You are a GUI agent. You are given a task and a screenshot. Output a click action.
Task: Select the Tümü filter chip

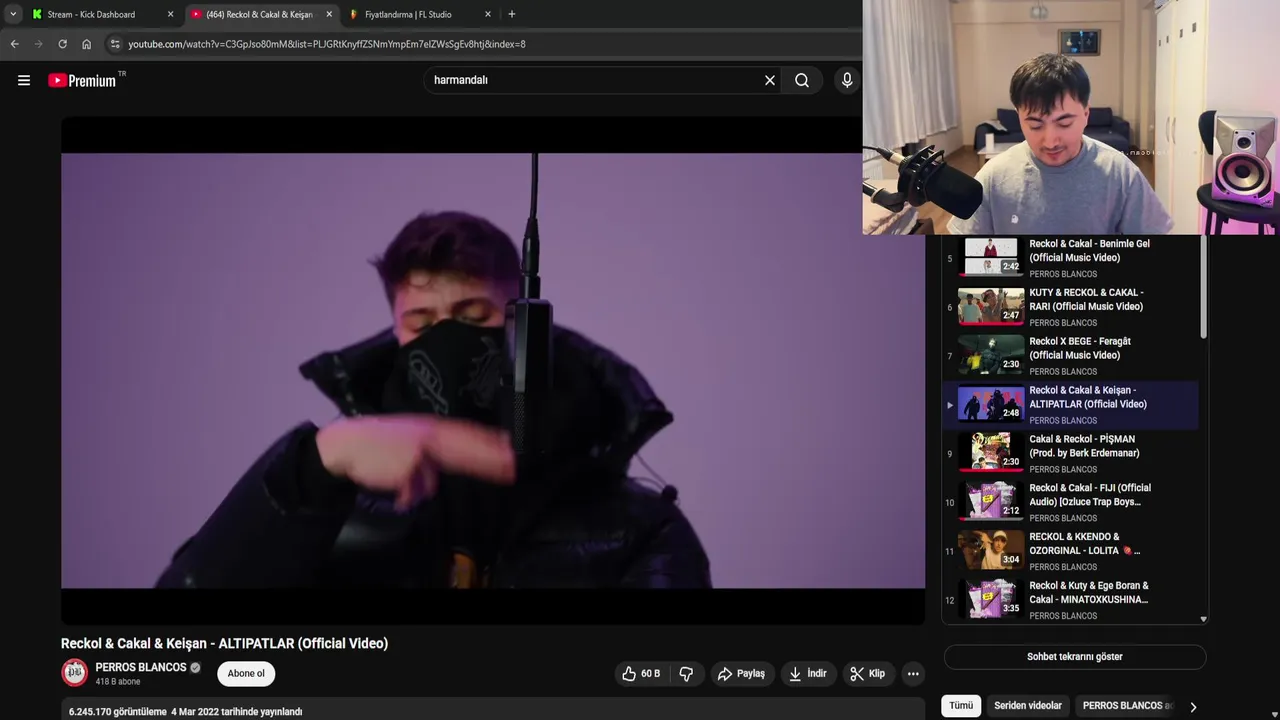point(961,706)
